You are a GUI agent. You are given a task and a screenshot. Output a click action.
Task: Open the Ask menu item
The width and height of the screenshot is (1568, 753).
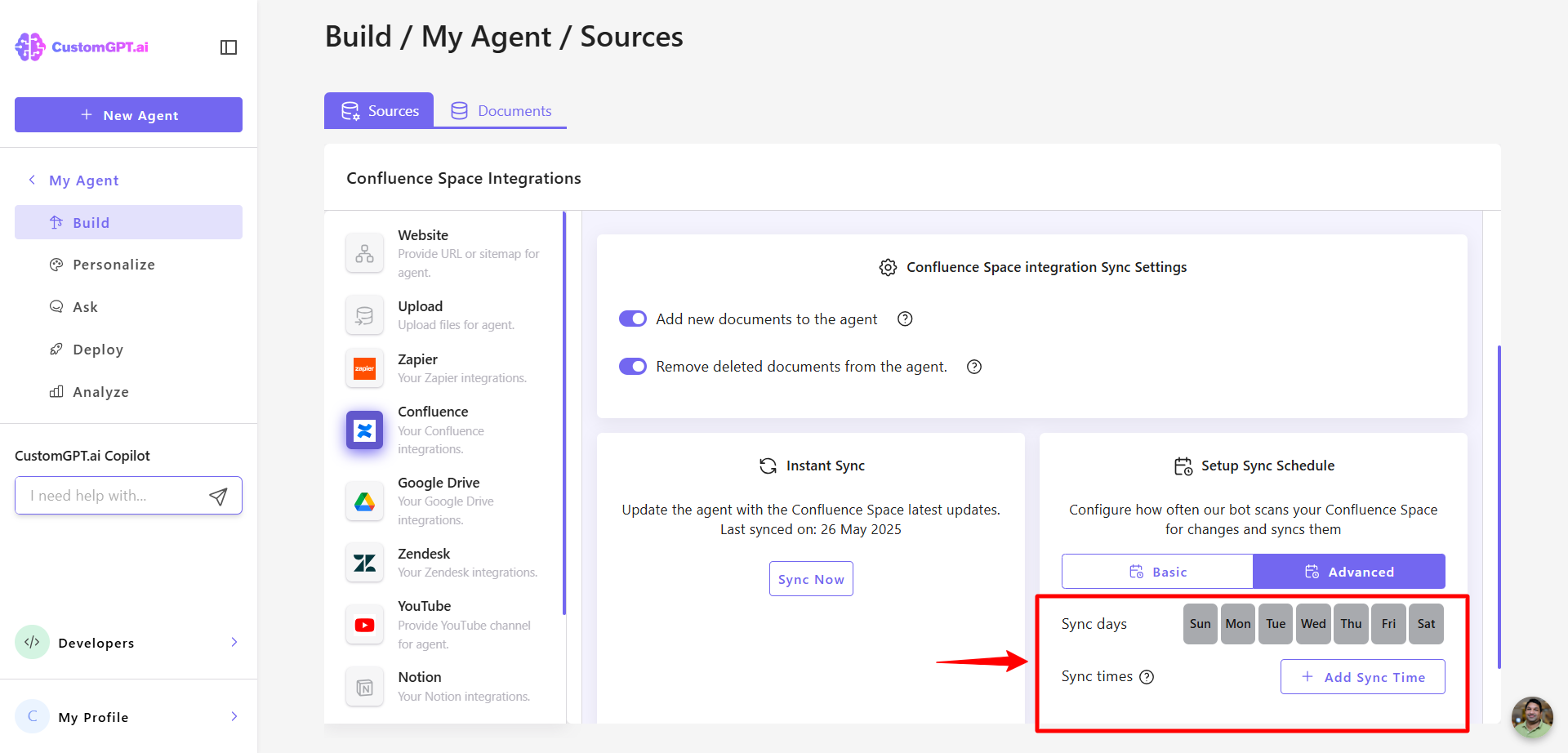[128, 307]
